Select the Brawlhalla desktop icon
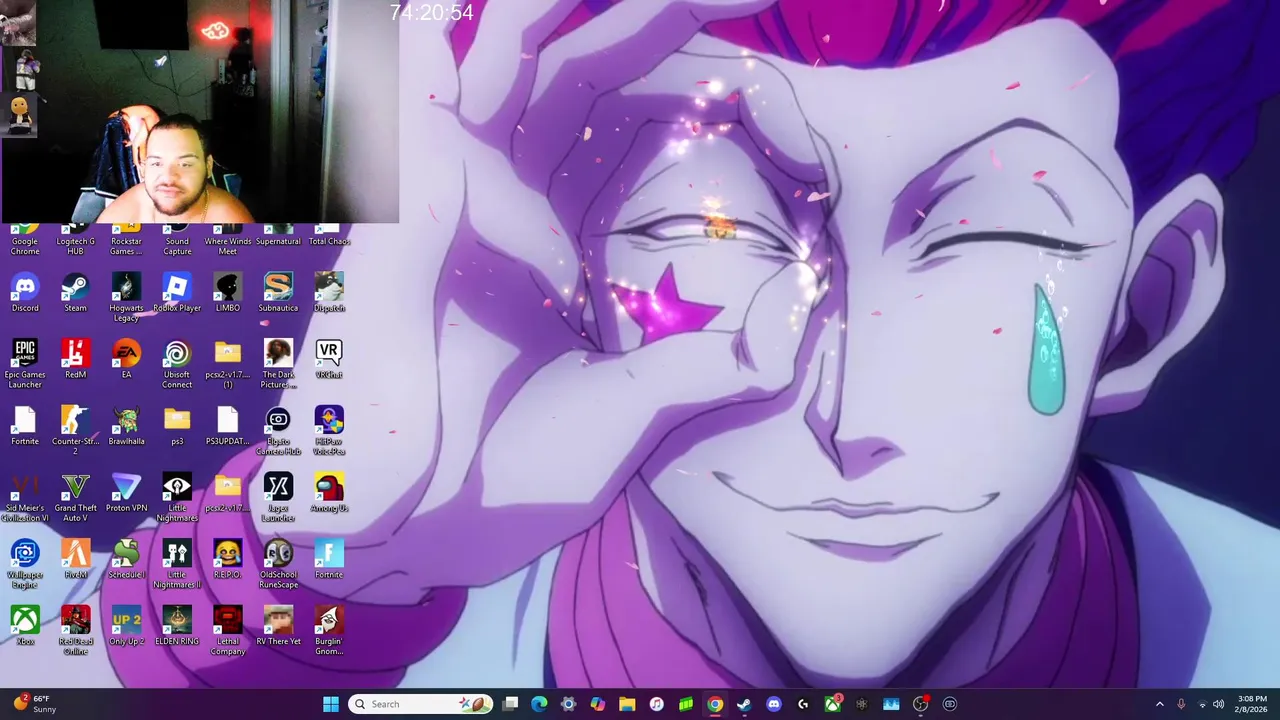1280x720 pixels. pos(126,427)
